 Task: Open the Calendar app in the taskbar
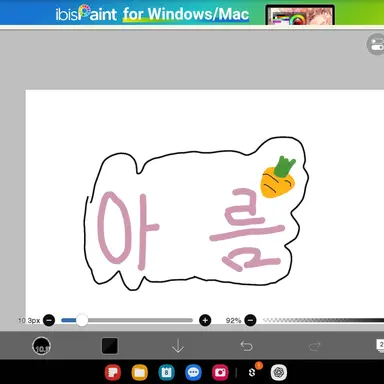[166, 372]
